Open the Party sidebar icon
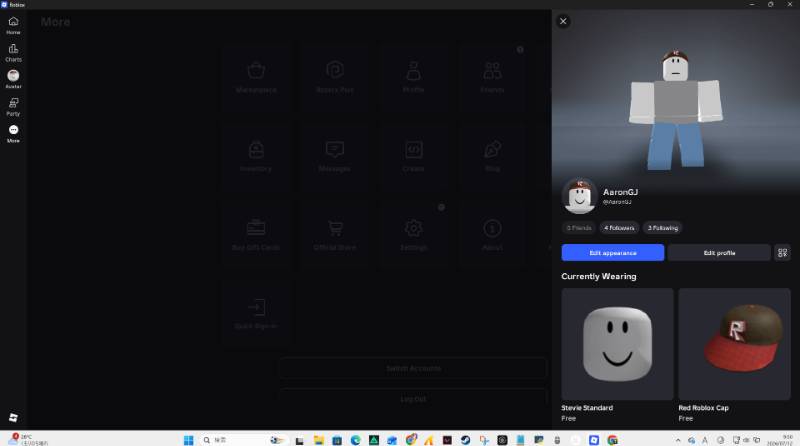Viewport: 800px width, 446px height. [13, 107]
